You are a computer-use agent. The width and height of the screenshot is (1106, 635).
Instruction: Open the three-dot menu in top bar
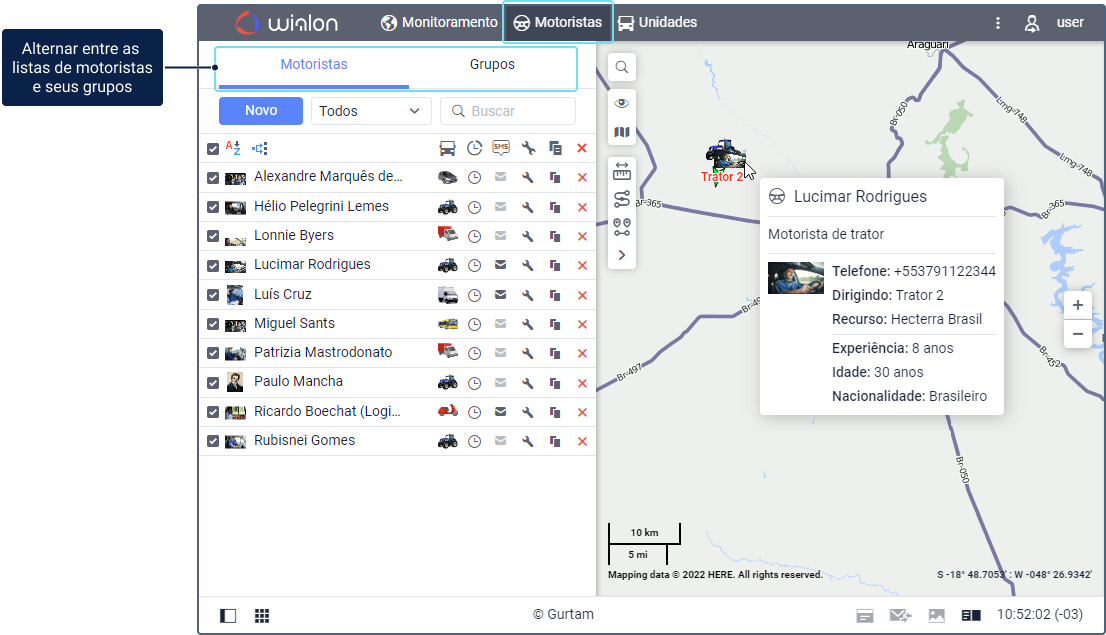997,23
